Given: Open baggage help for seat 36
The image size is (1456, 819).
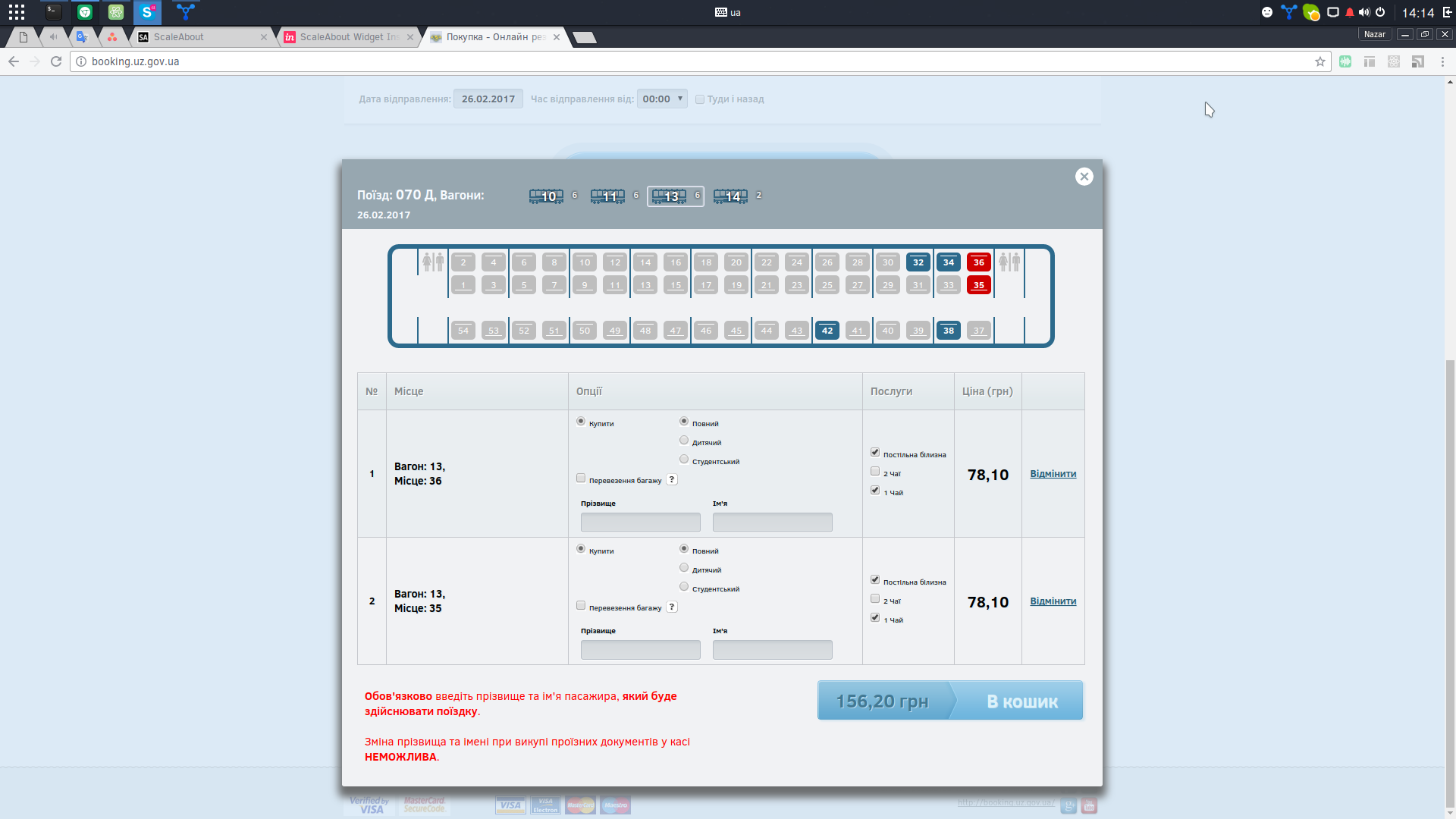Looking at the screenshot, I should click(x=672, y=480).
